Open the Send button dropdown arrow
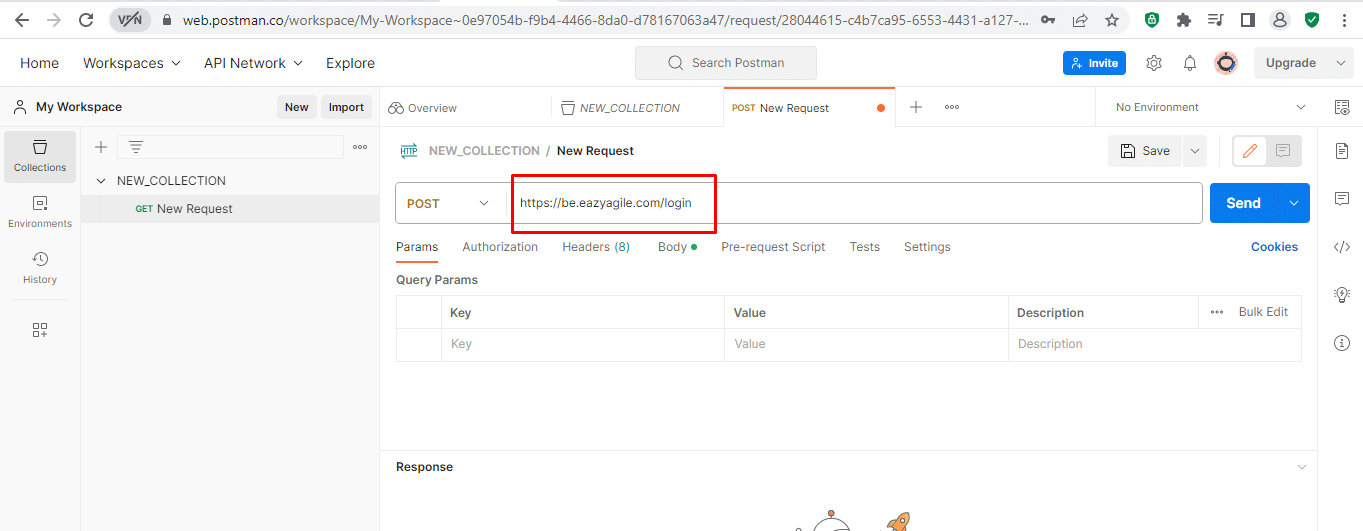Screen dimensions: 1363x531 [x=1294, y=203]
